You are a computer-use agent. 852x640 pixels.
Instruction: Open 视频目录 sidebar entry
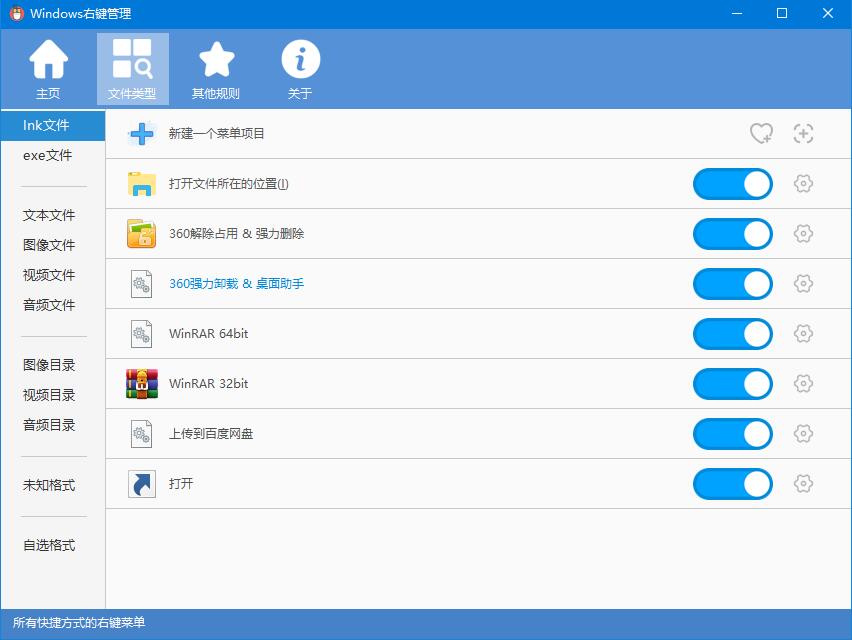[49, 395]
